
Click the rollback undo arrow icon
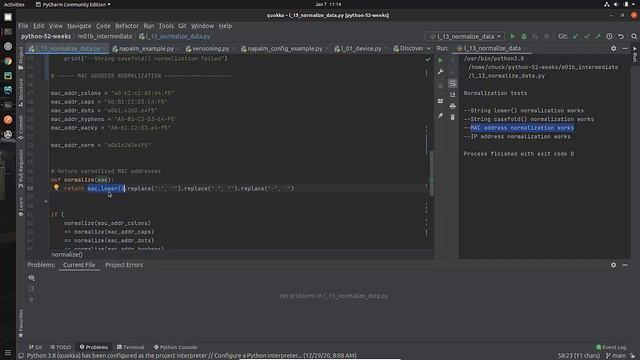(621, 36)
